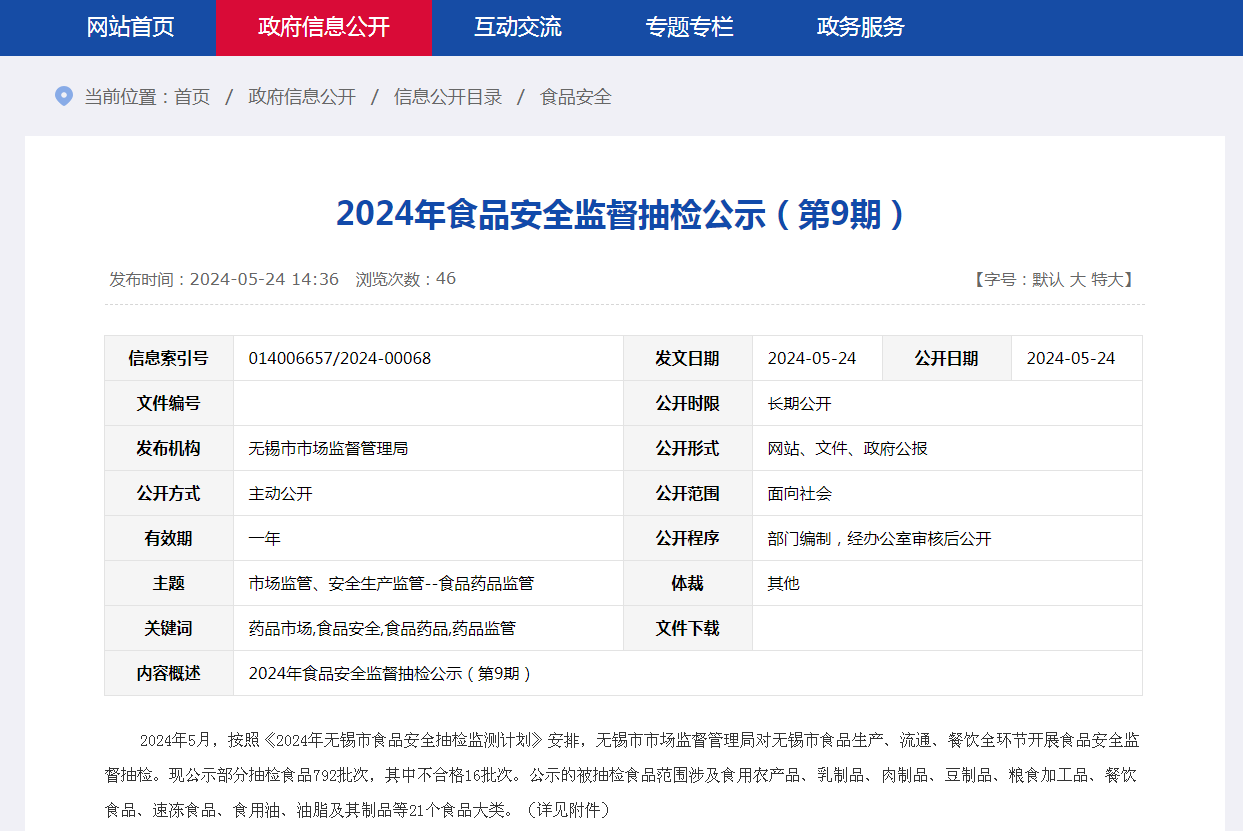Click the location pin icon in breadcrumb

tap(63, 97)
